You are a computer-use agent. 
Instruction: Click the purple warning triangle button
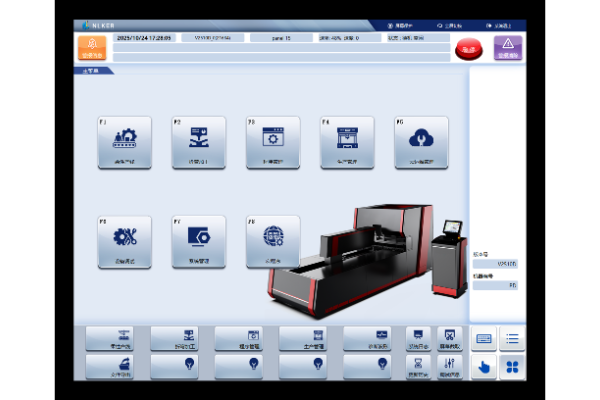(508, 47)
